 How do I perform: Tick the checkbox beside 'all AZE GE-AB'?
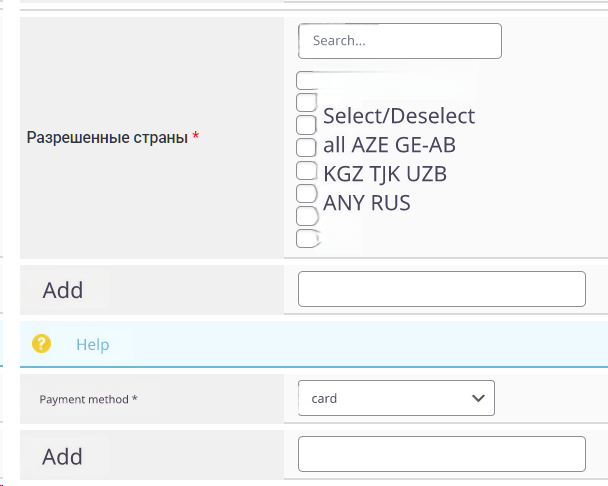(x=307, y=145)
